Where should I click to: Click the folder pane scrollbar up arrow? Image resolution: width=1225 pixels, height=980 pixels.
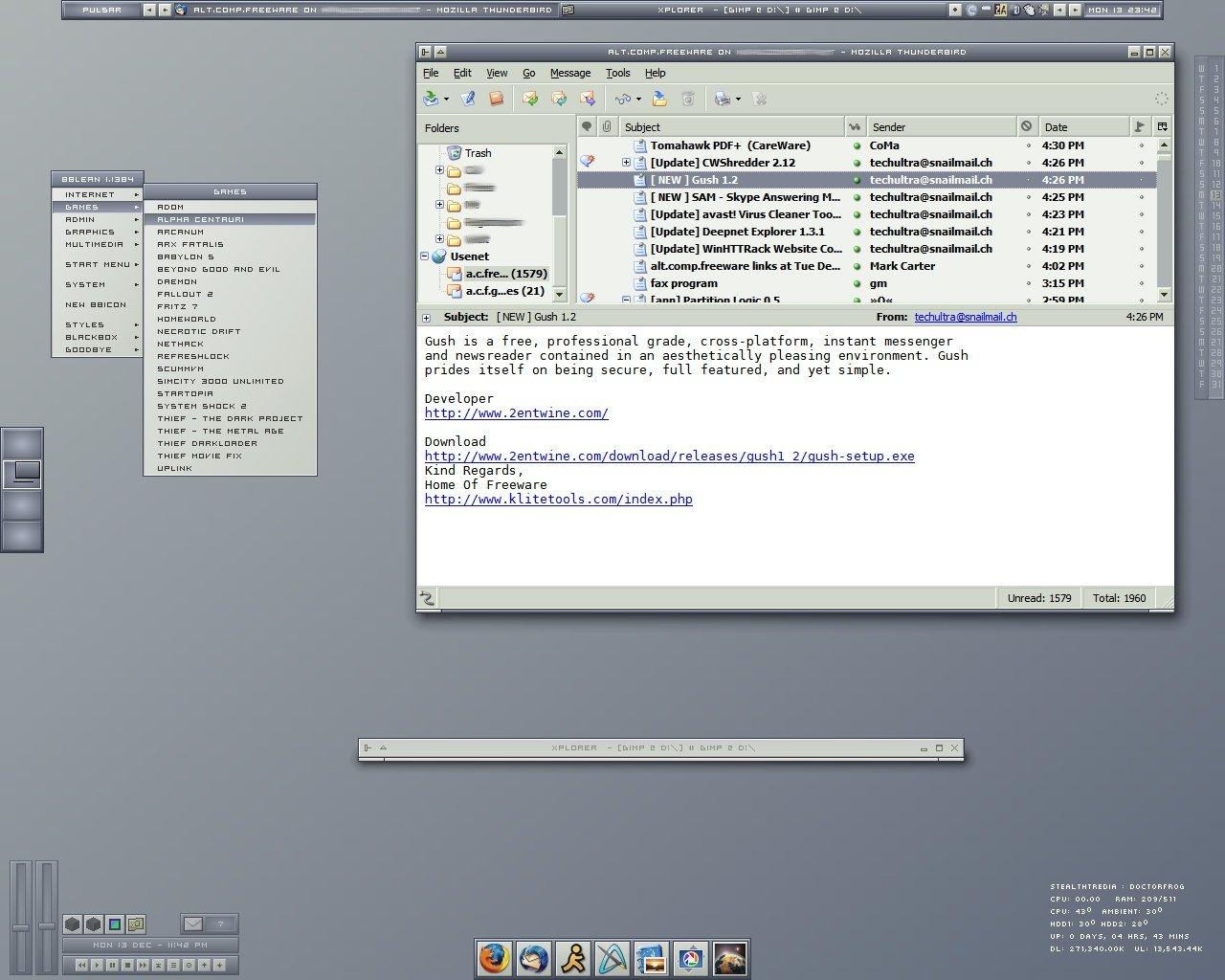(x=559, y=153)
